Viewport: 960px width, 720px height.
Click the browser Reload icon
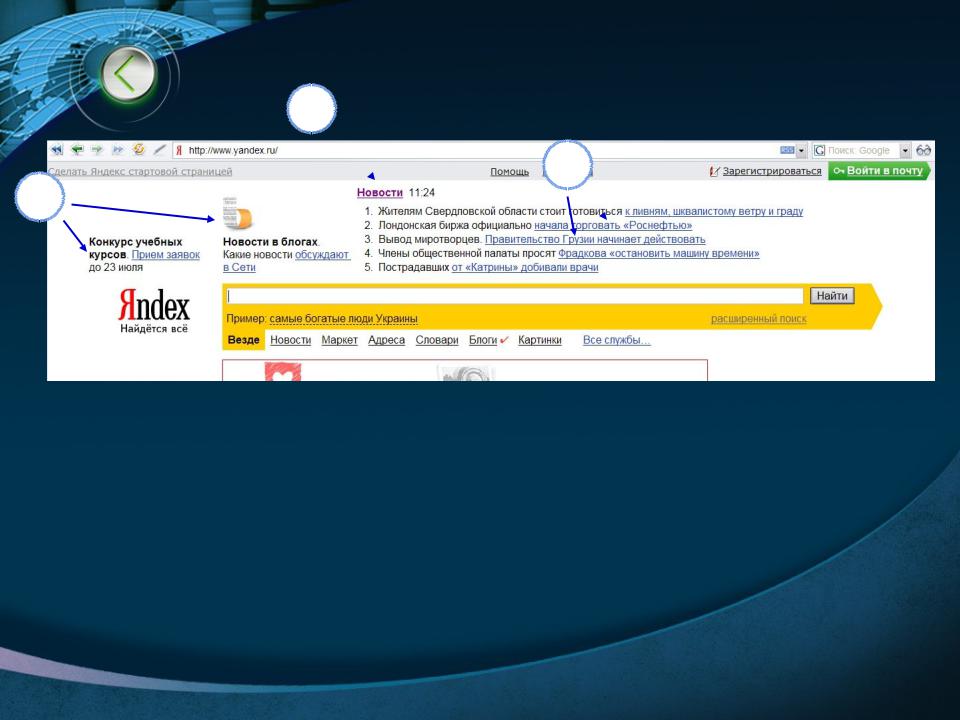139,149
